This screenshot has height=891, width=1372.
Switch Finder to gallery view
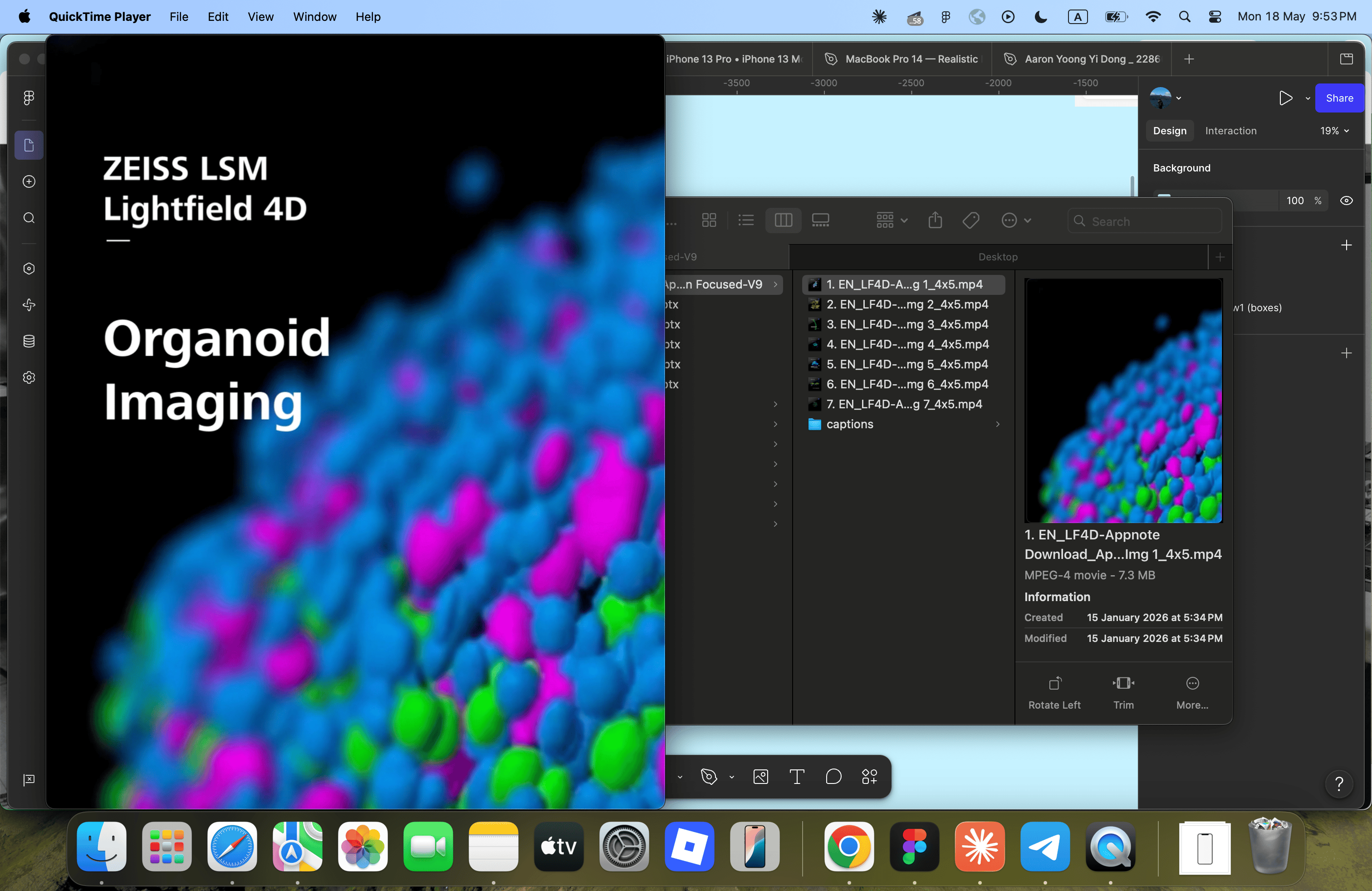pos(820,220)
